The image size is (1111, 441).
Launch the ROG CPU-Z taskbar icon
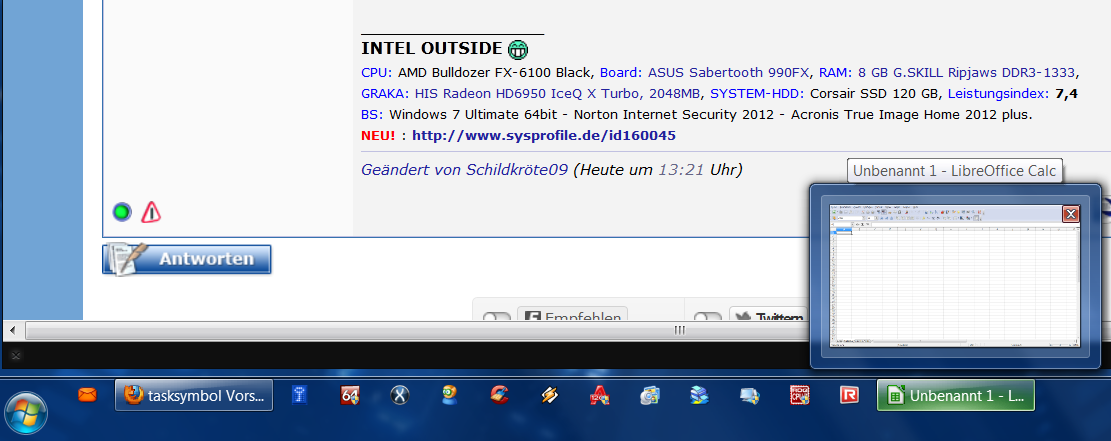(x=799, y=396)
